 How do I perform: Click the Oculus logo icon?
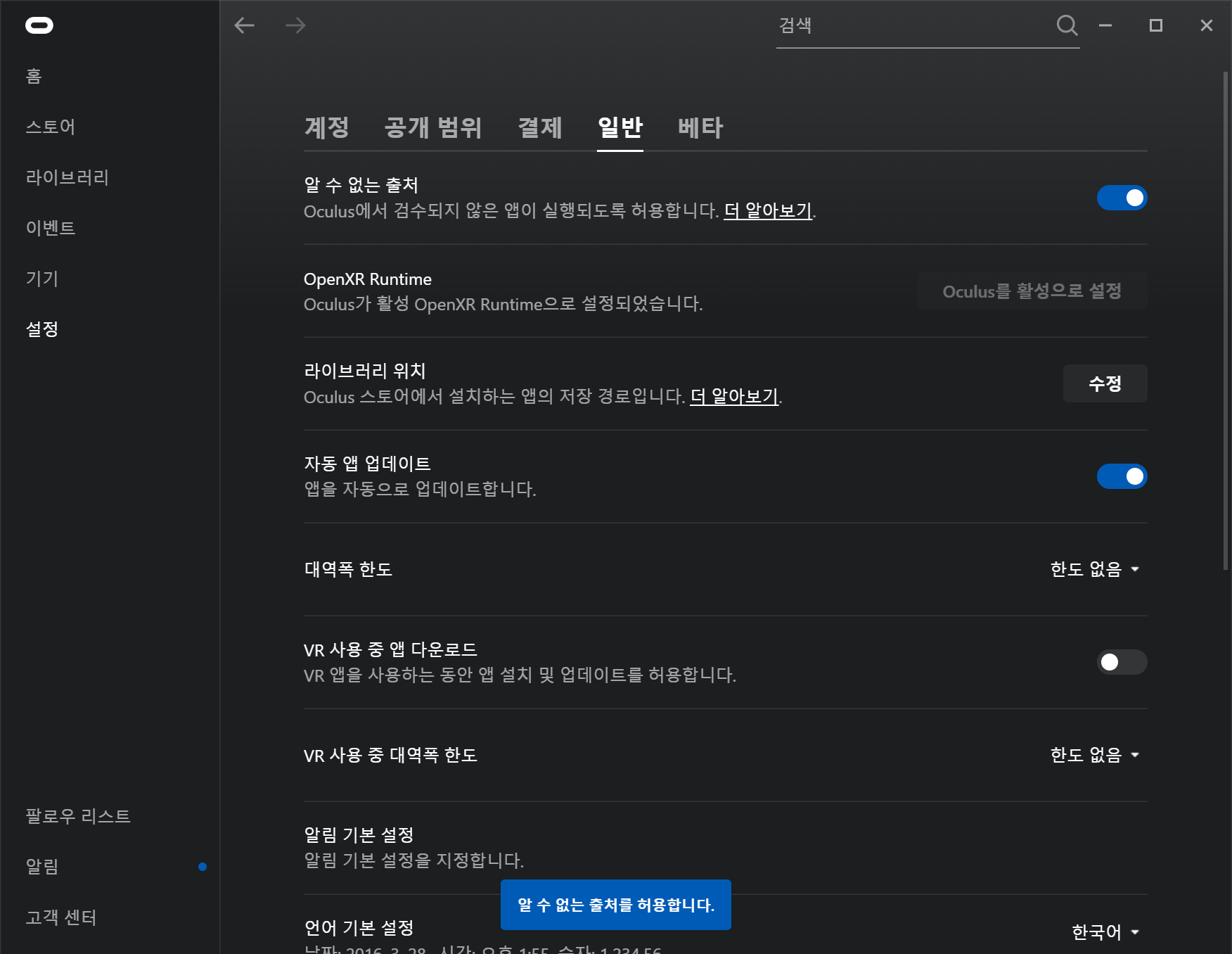click(x=39, y=25)
